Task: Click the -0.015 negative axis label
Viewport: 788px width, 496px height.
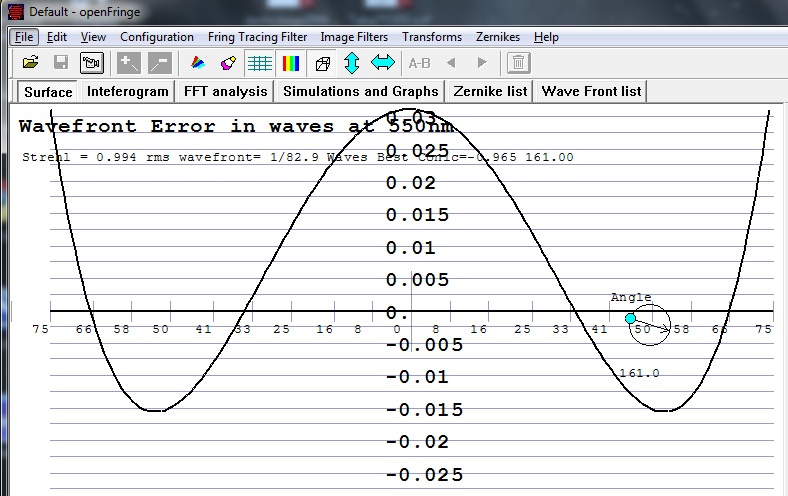Action: tap(424, 410)
